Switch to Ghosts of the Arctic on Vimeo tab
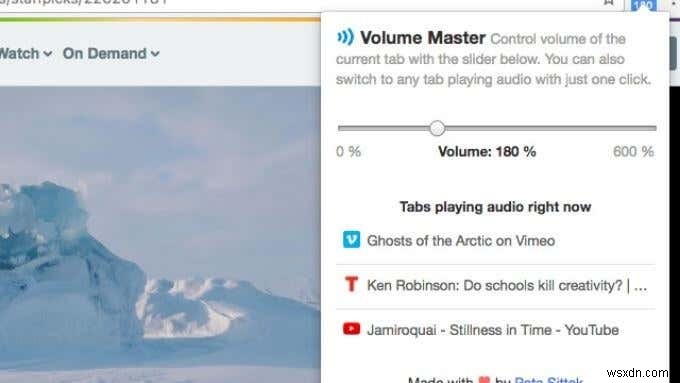The width and height of the screenshot is (680, 383). tap(496, 241)
